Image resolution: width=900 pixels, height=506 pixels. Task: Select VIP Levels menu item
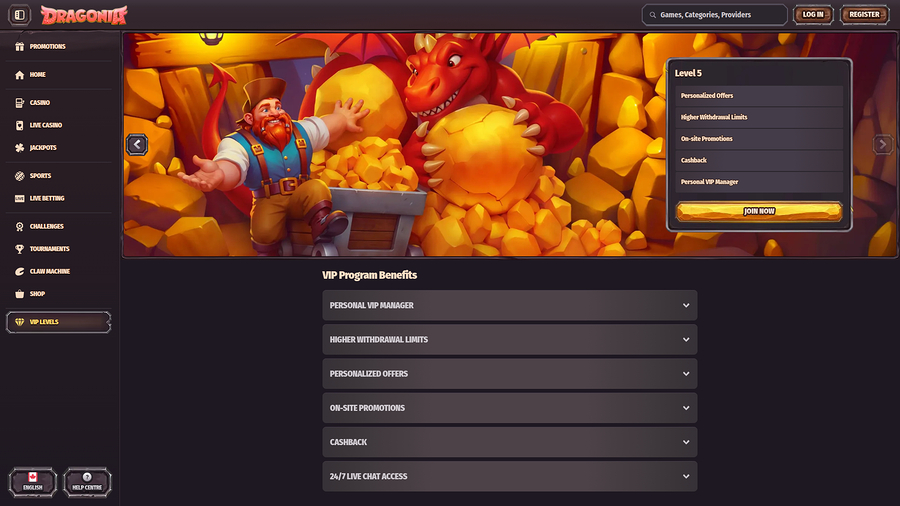coord(59,322)
